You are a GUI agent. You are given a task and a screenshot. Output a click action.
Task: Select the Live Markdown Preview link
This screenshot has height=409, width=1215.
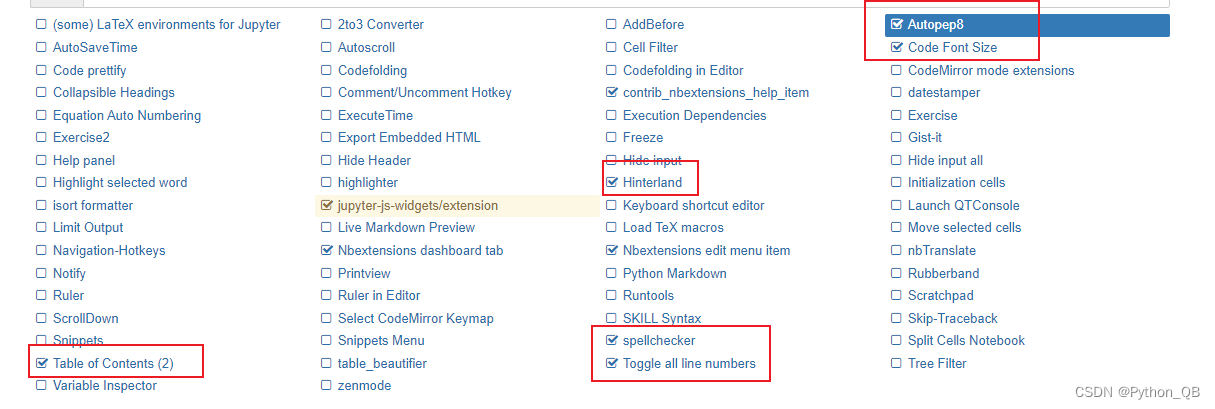pyautogui.click(x=406, y=227)
